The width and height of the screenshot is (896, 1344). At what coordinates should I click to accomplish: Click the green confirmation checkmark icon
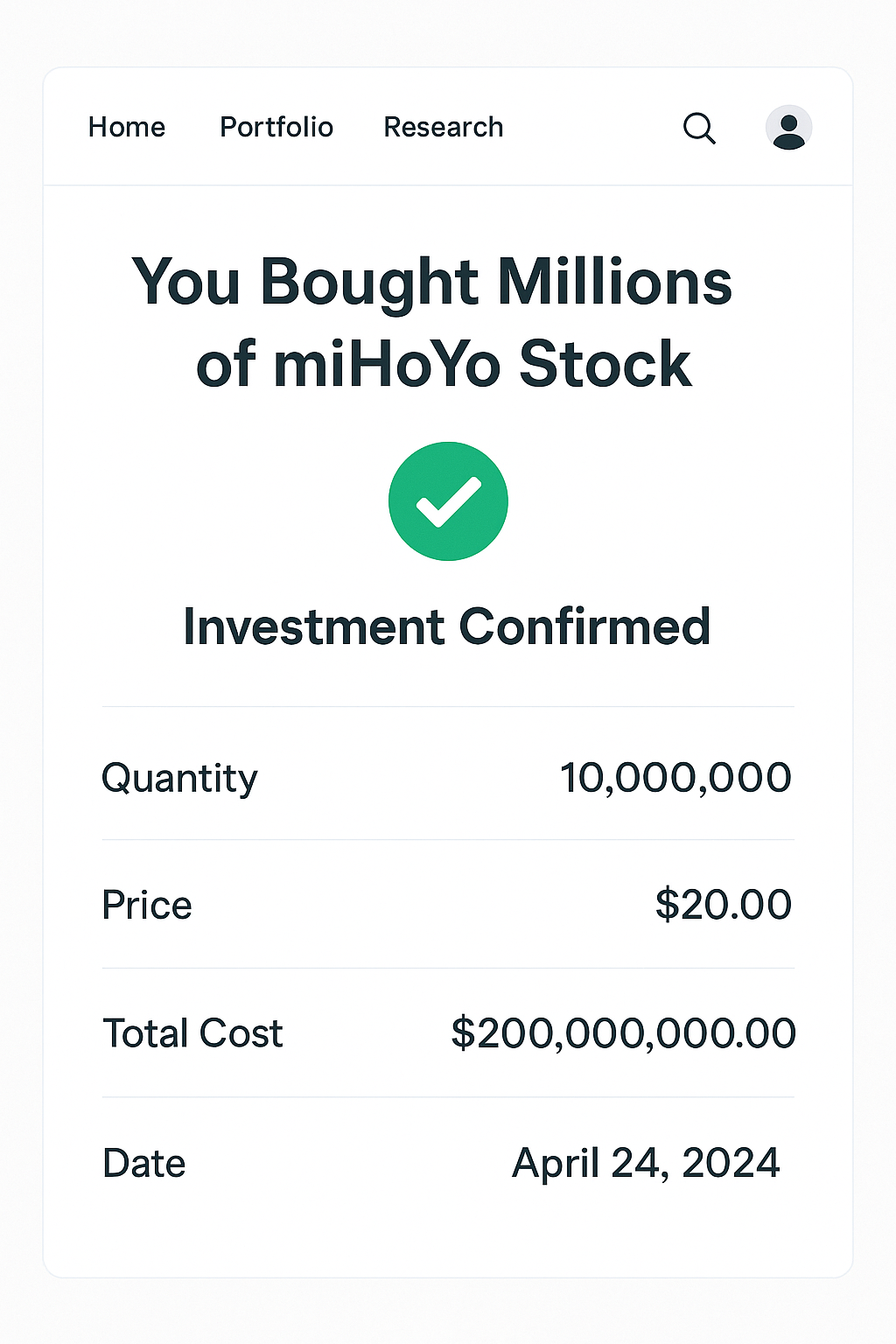[x=448, y=501]
